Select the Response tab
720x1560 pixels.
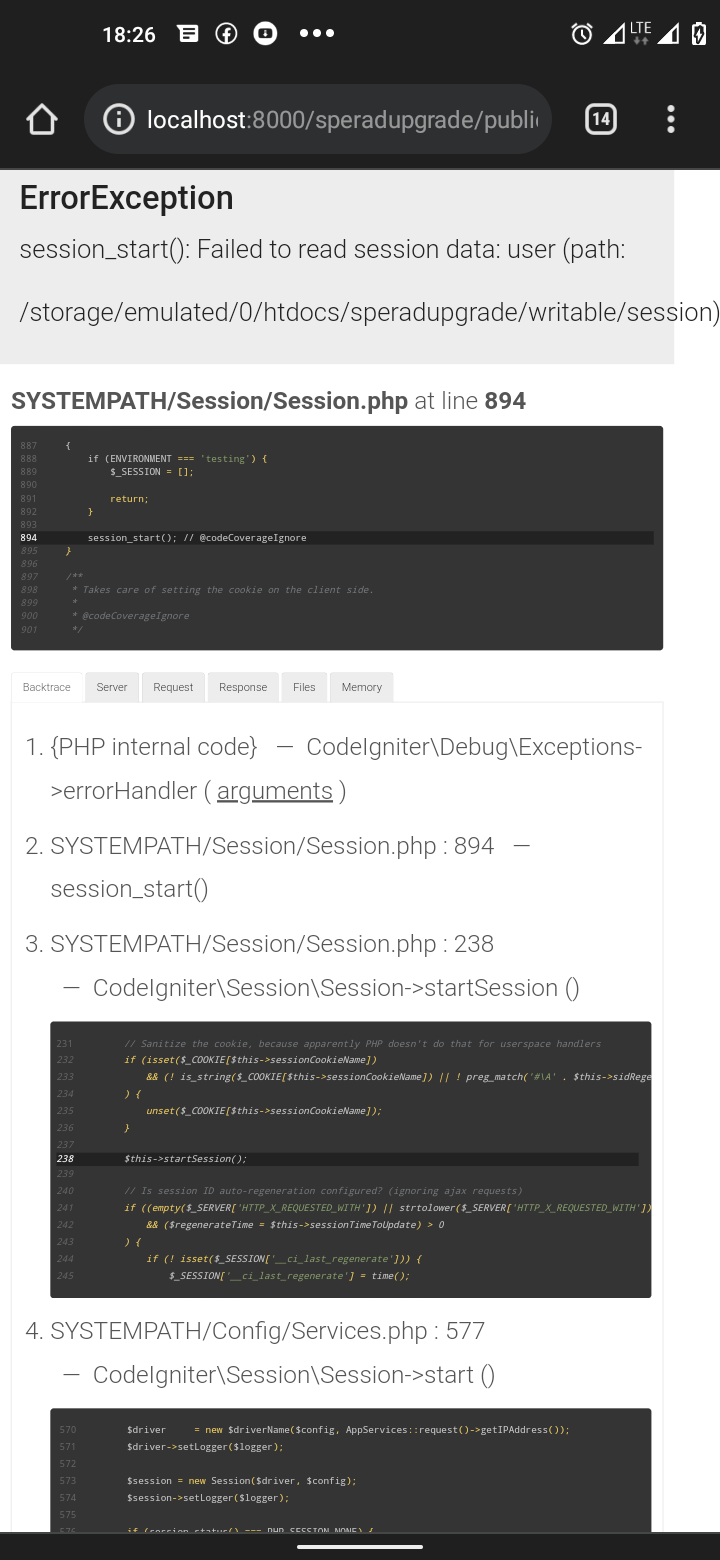(242, 687)
